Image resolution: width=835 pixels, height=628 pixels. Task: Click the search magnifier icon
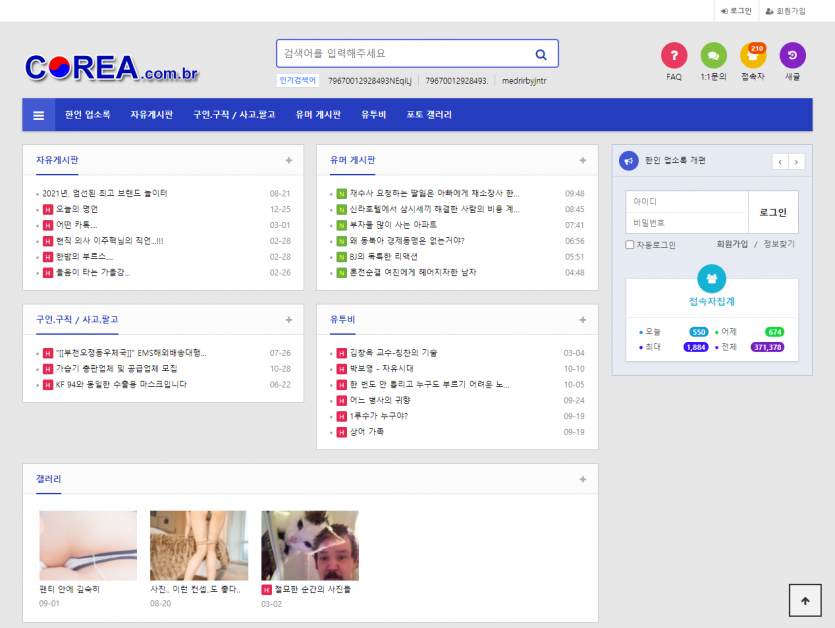coord(540,53)
